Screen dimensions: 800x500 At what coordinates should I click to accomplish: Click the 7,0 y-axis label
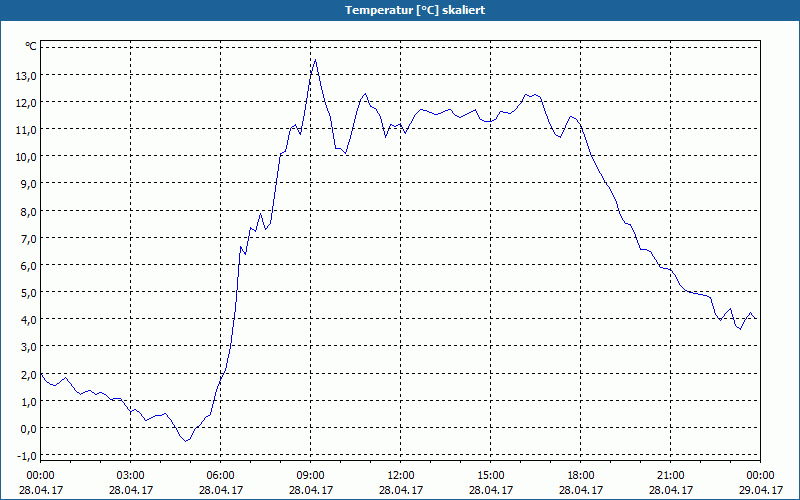[25, 238]
